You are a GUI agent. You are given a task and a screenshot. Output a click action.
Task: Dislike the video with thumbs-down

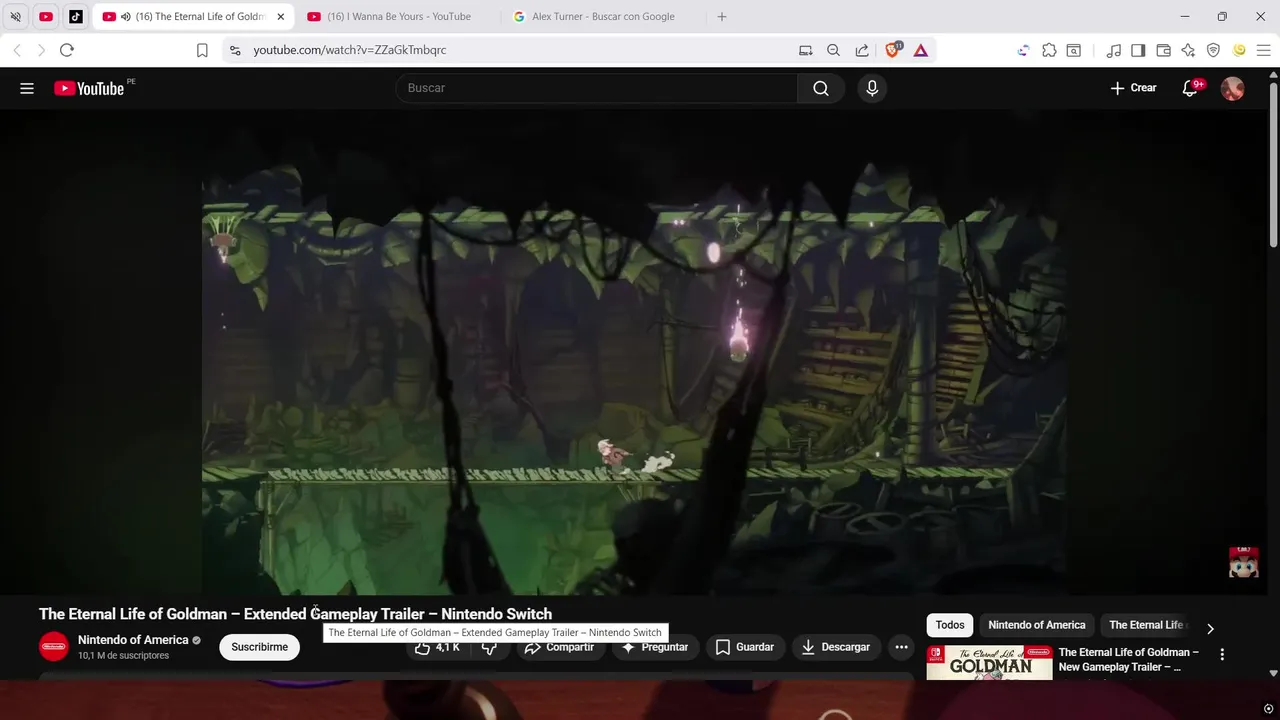[489, 647]
